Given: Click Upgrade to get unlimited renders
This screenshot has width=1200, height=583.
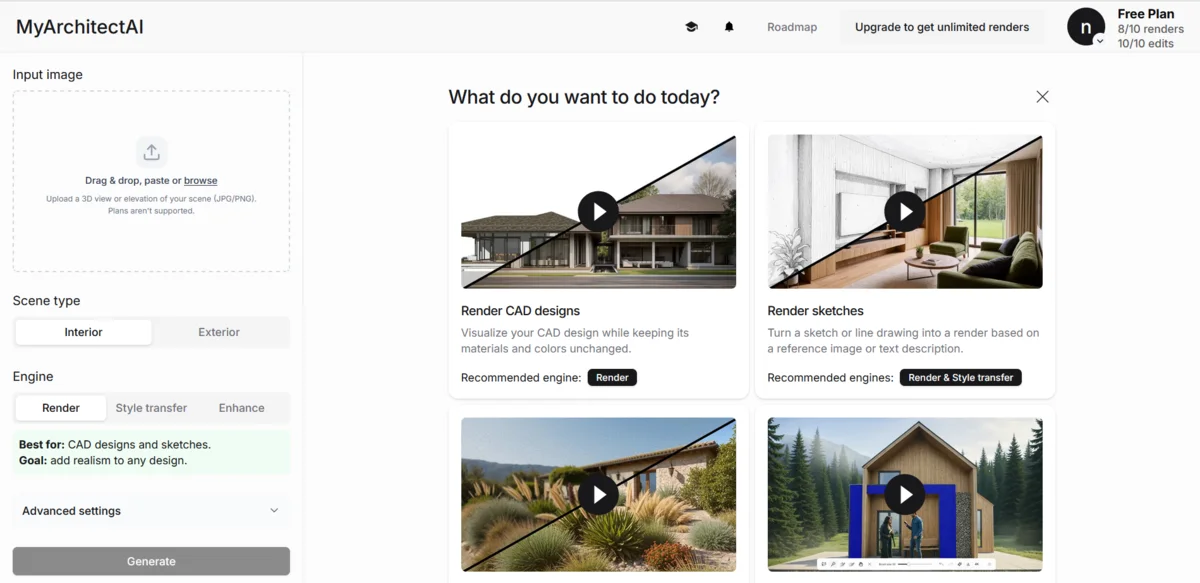Looking at the screenshot, I should [942, 27].
